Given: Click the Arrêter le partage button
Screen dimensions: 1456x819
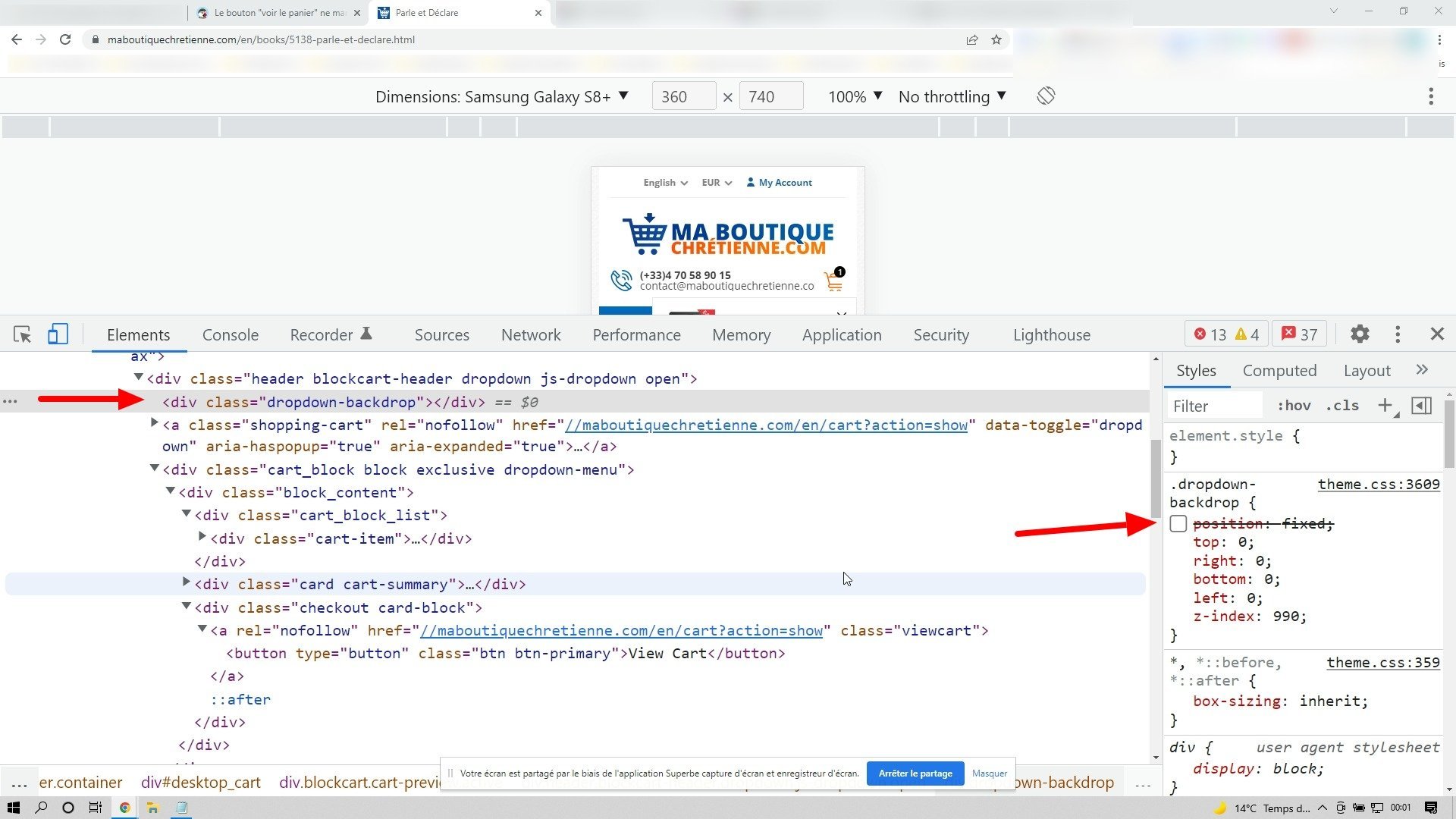Looking at the screenshot, I should pos(915,773).
